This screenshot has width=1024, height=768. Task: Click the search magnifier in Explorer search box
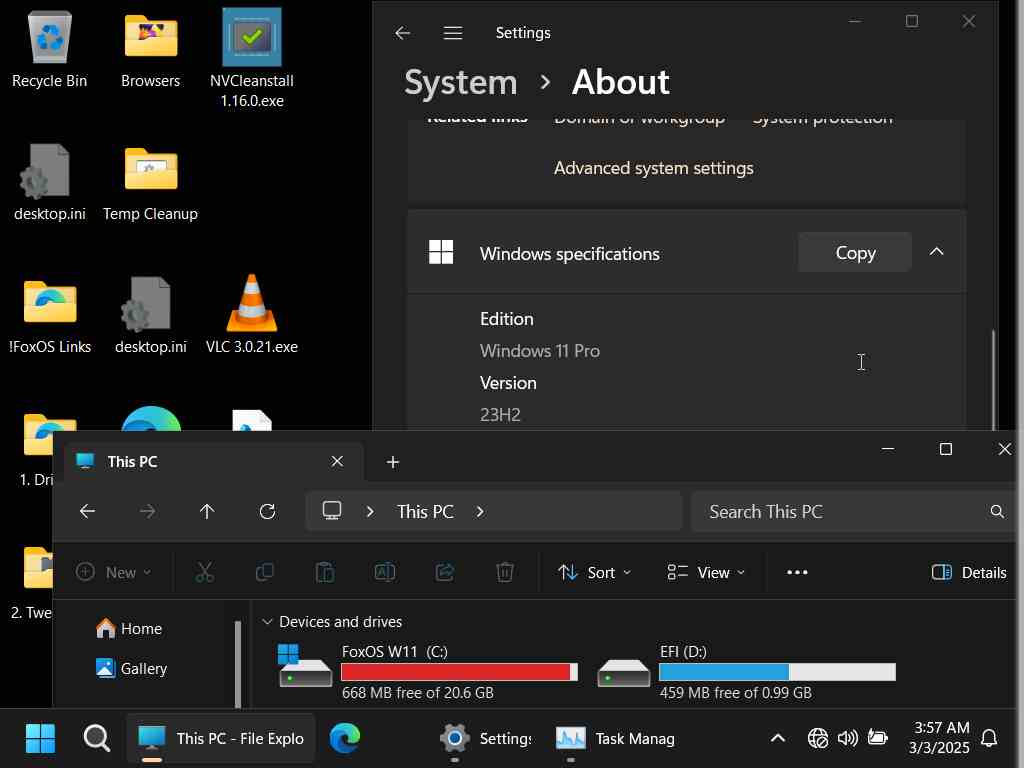click(x=997, y=511)
